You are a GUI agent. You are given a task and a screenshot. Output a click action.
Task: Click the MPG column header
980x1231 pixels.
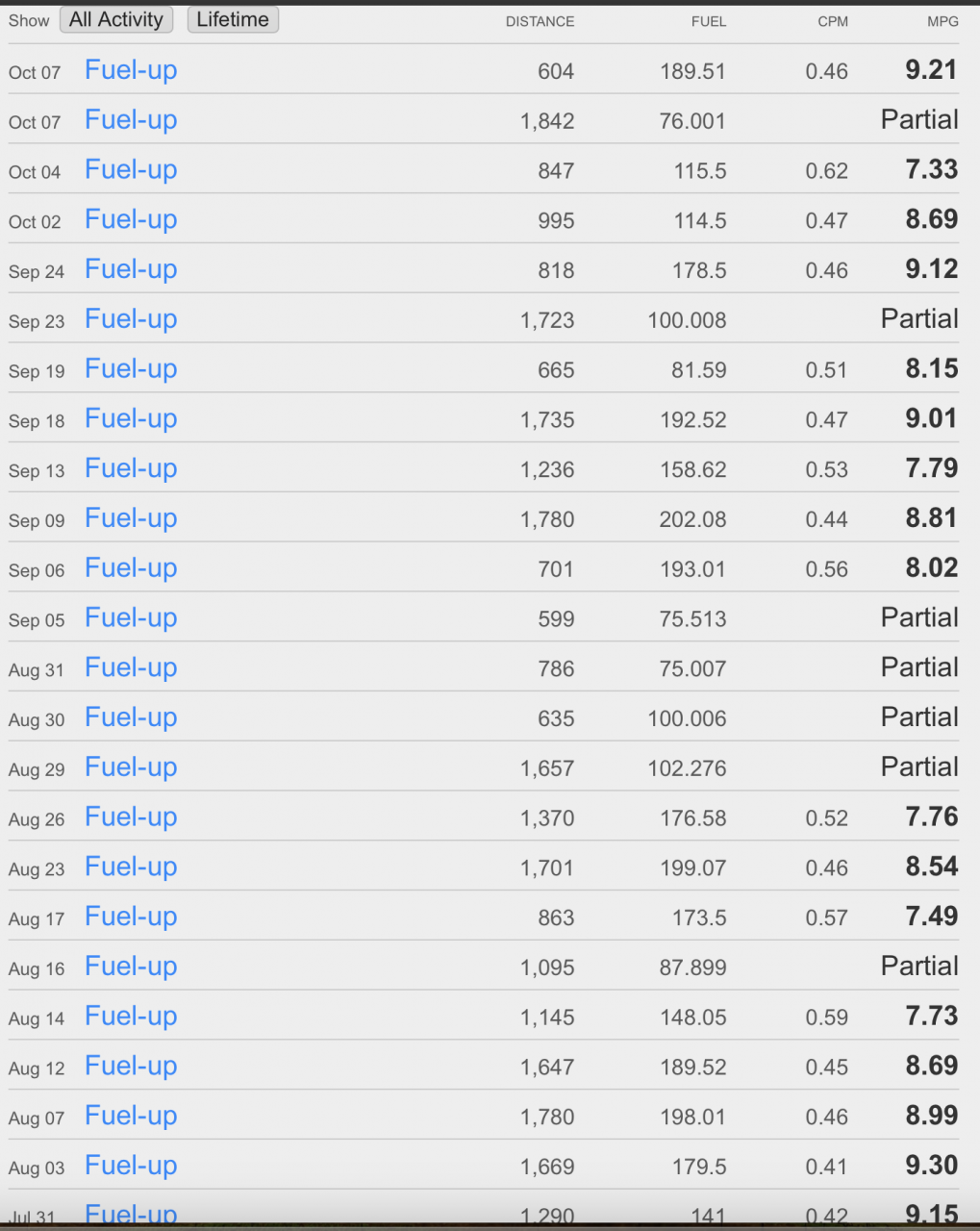[942, 21]
